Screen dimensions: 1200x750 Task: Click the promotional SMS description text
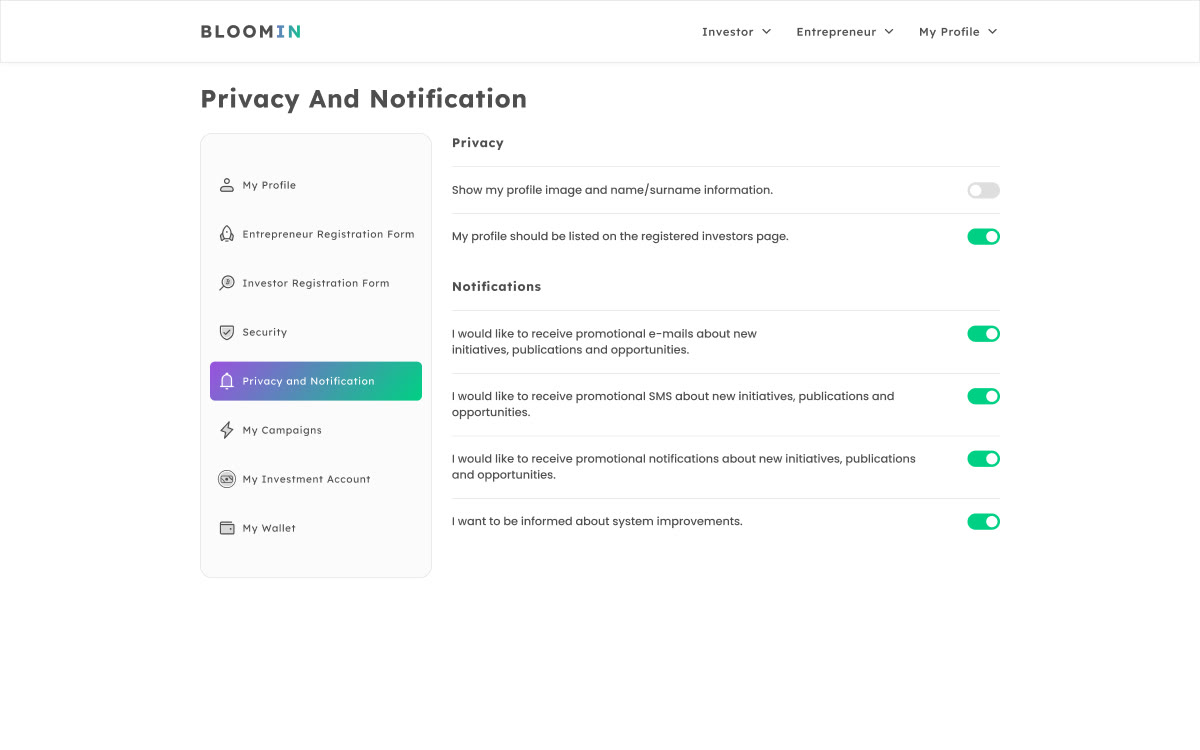673,404
